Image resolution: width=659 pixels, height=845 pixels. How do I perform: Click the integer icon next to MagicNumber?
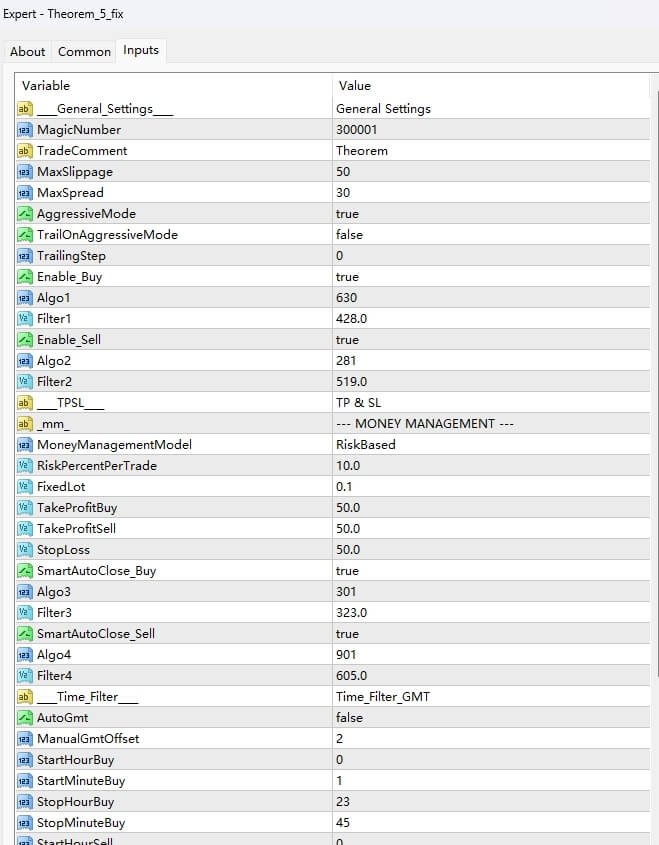pos(25,130)
